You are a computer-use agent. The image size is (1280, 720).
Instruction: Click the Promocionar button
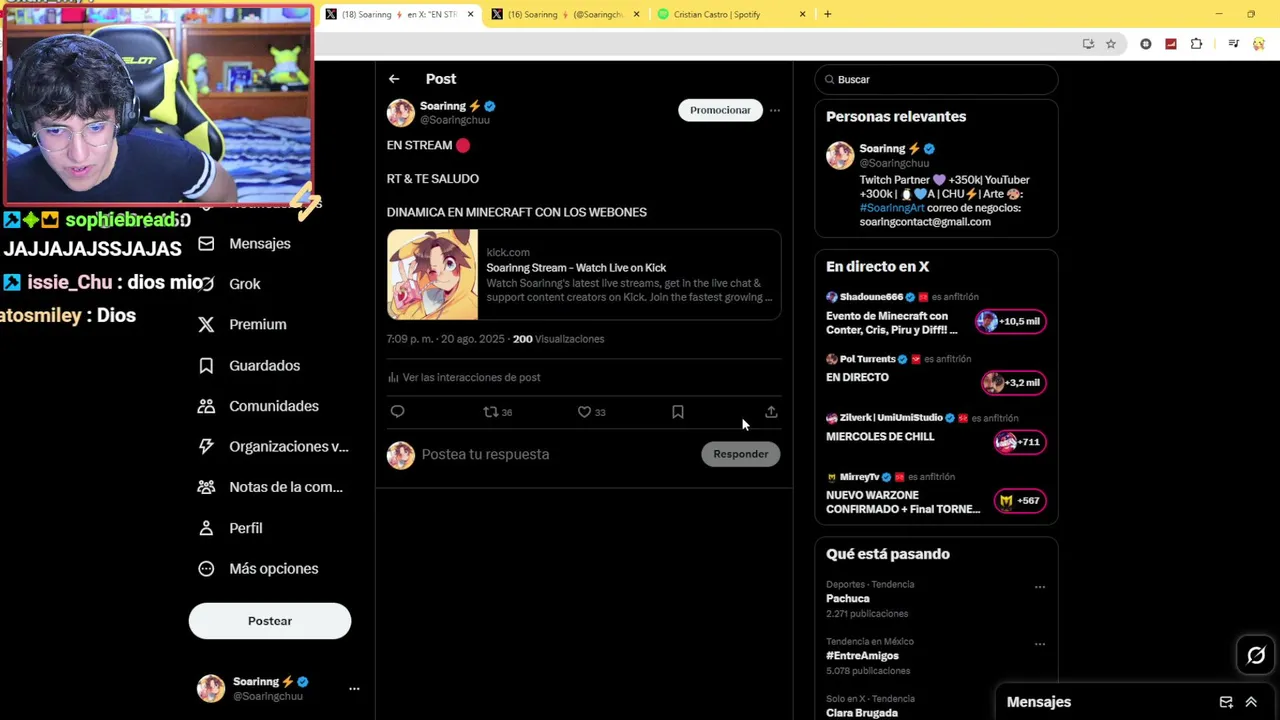pos(720,110)
